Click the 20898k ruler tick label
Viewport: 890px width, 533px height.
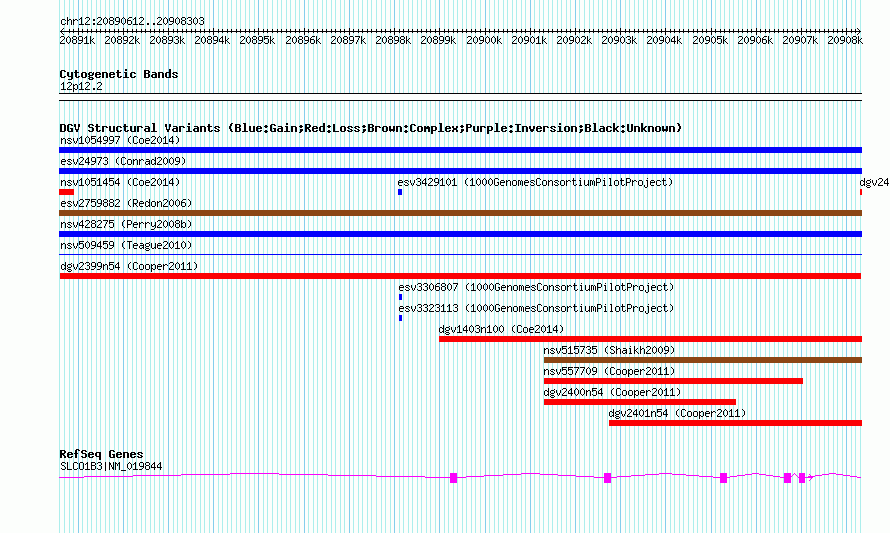pos(393,40)
